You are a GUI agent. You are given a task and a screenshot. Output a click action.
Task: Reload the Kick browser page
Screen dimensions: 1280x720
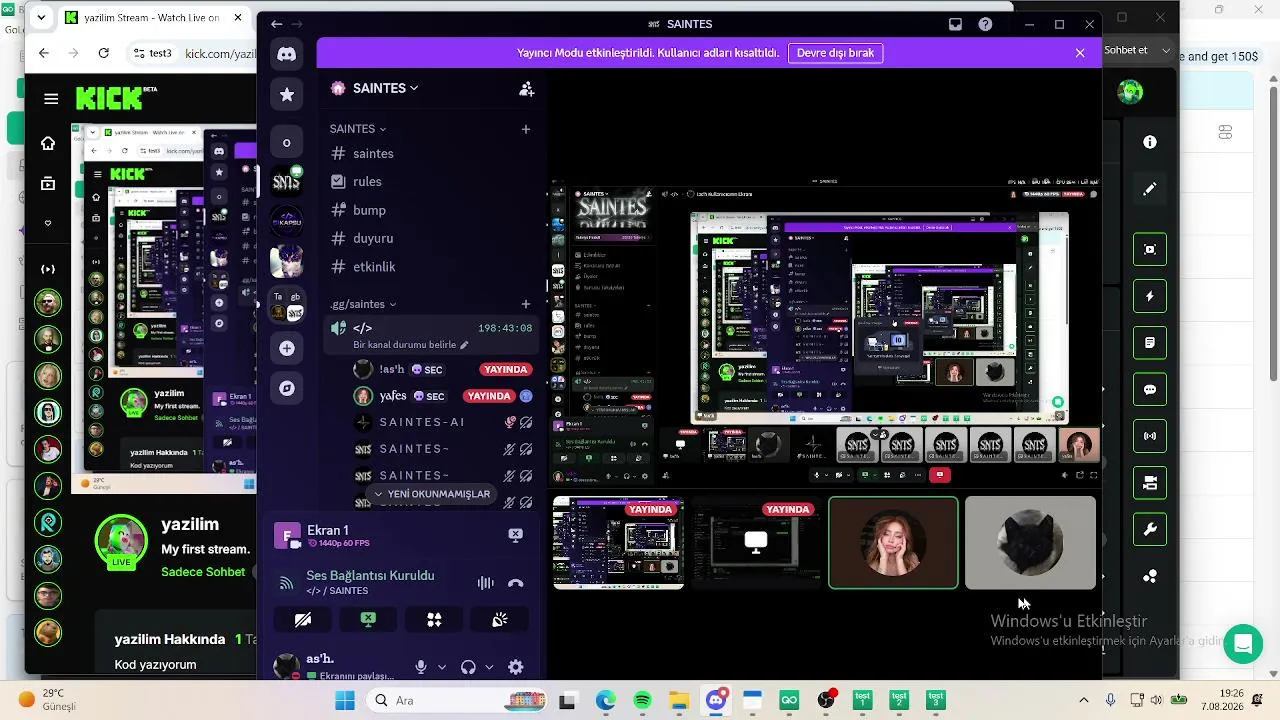(103, 53)
